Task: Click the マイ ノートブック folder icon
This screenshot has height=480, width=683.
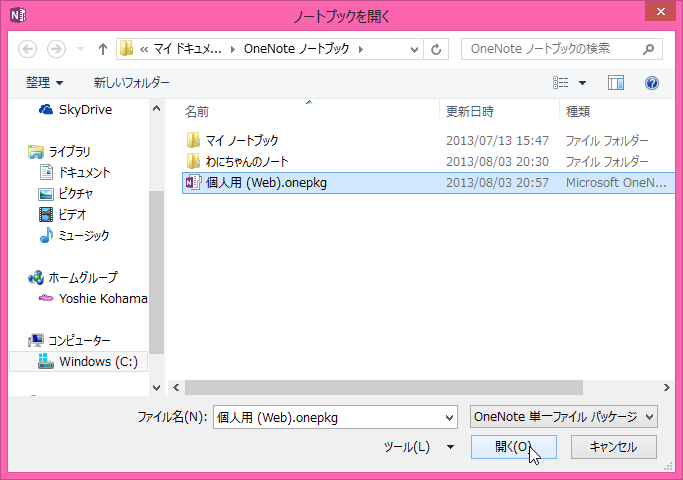Action: (193, 140)
